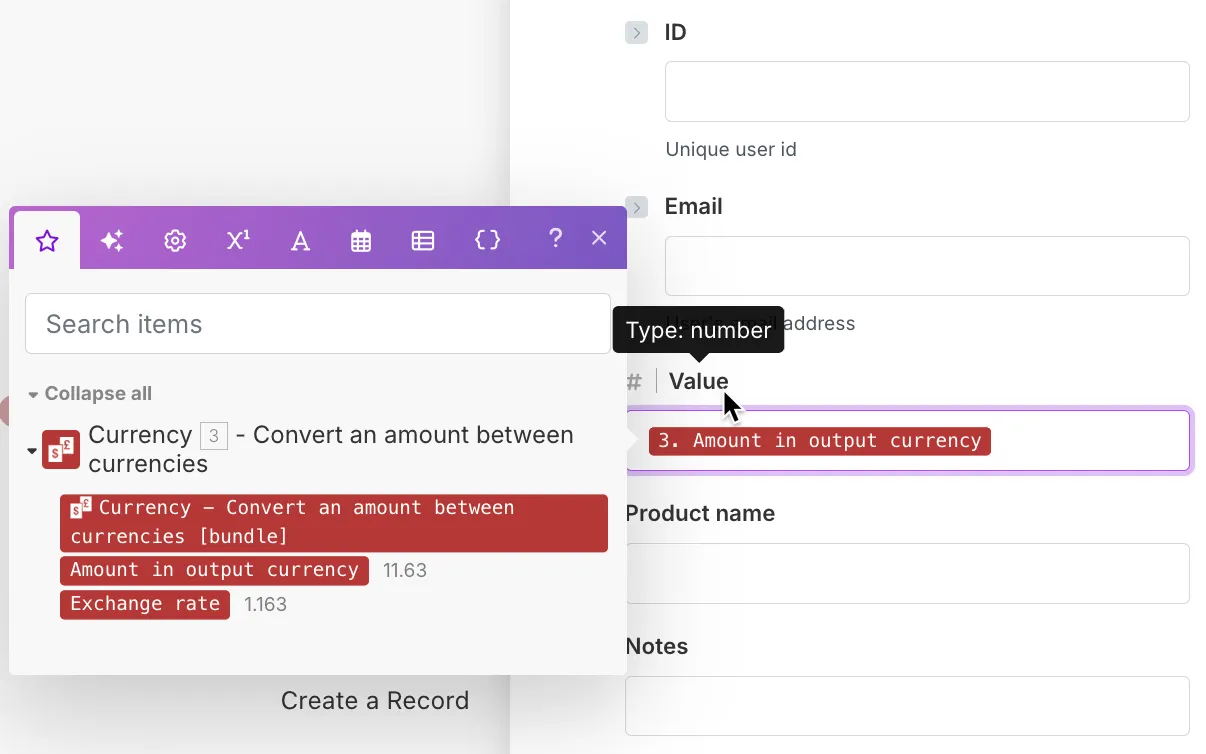Click the 11.63 sample value
The height and width of the screenshot is (754, 1206).
pyautogui.click(x=405, y=571)
